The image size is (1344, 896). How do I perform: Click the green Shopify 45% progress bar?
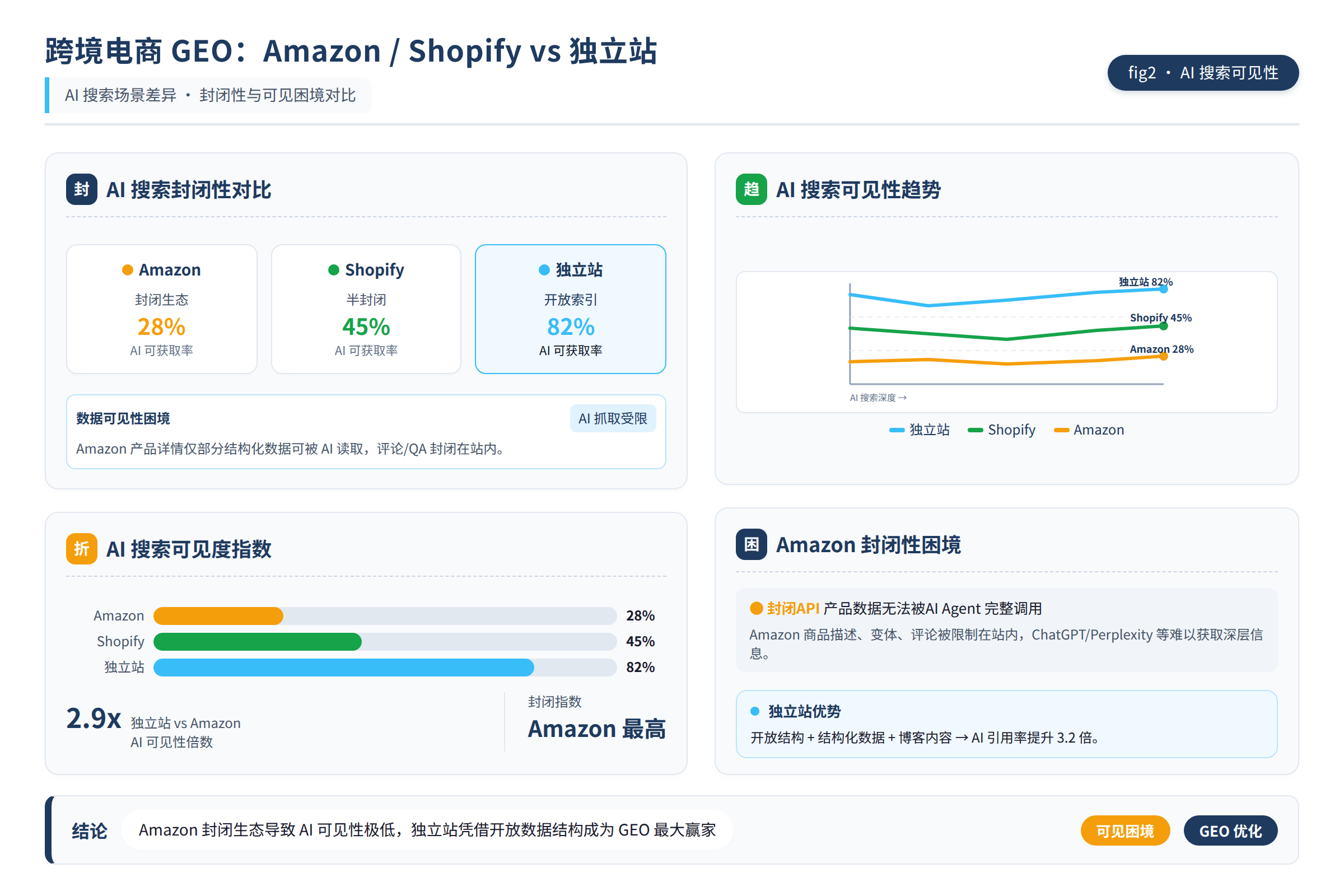(x=258, y=641)
